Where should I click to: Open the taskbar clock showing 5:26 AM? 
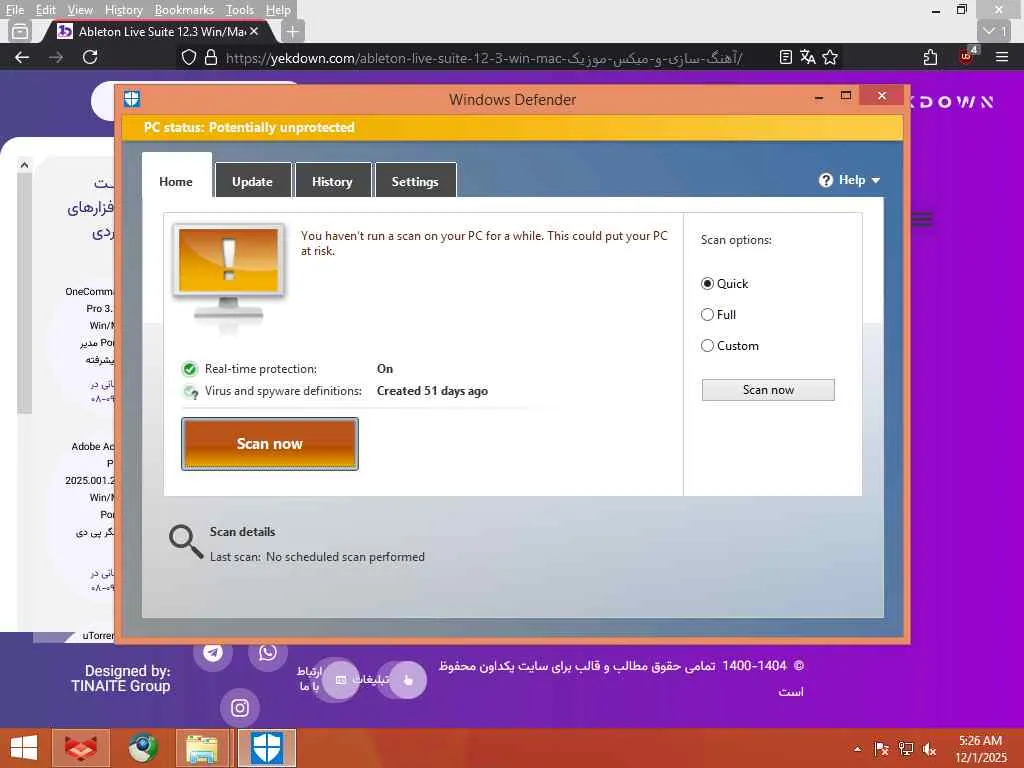[980, 749]
